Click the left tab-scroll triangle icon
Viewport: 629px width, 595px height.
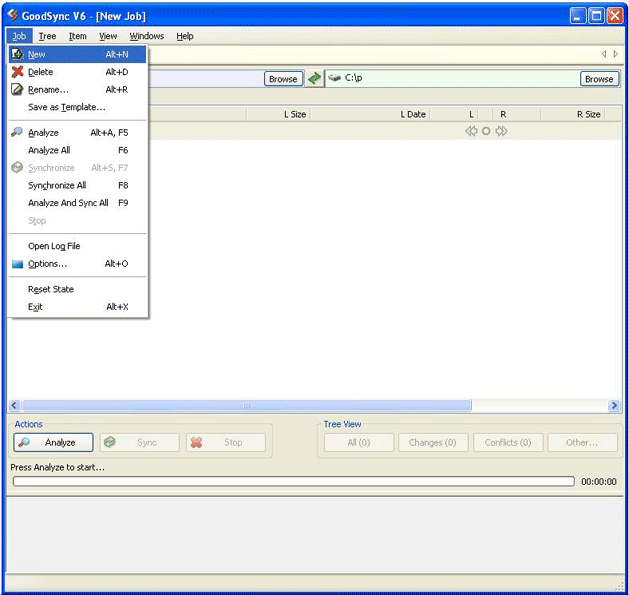pyautogui.click(x=604, y=54)
